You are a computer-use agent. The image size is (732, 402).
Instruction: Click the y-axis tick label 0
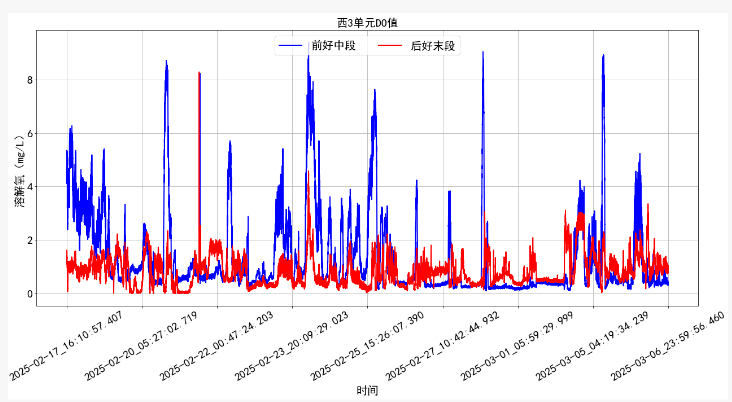tap(31, 294)
